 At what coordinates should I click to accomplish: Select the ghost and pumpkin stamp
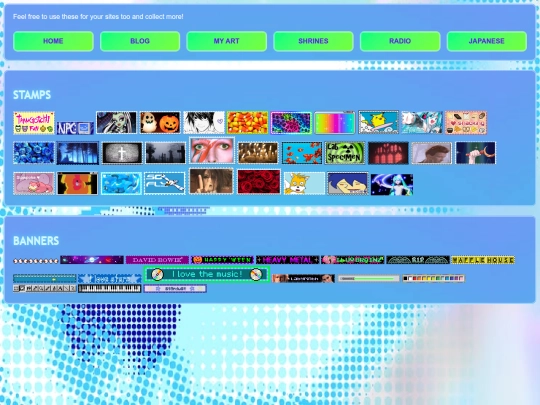coord(160,122)
